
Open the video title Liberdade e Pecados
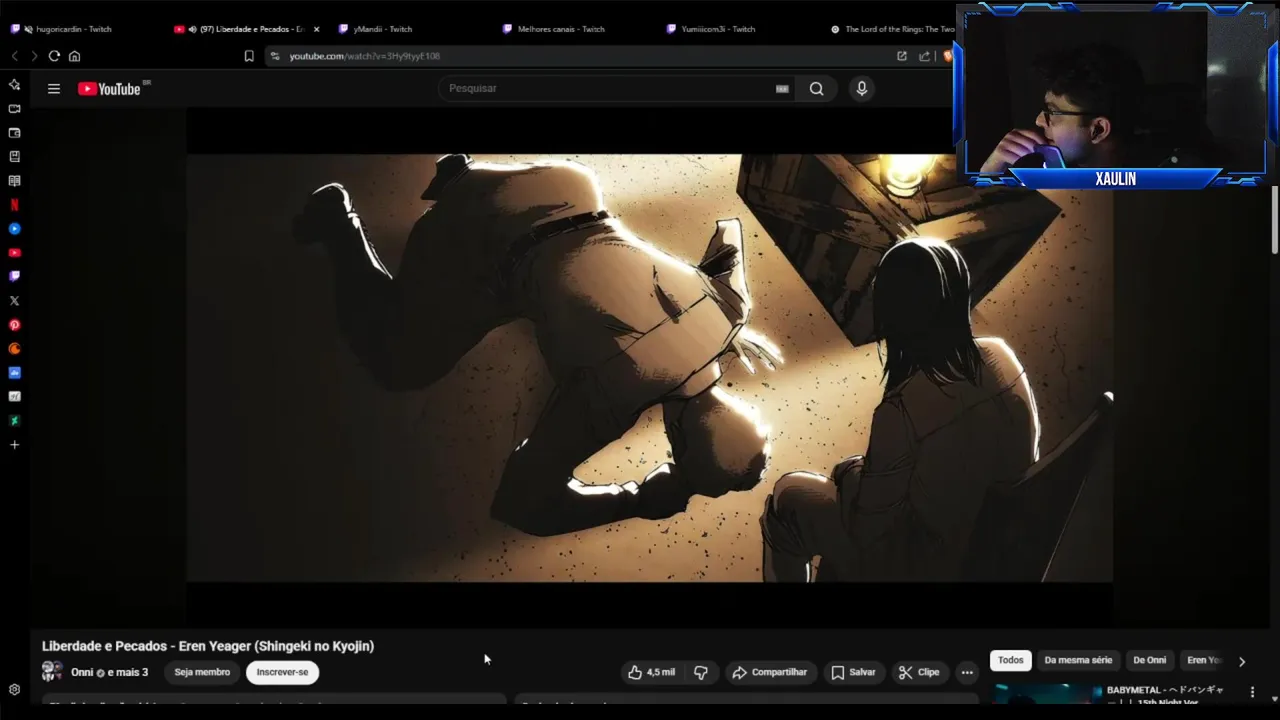(x=208, y=646)
